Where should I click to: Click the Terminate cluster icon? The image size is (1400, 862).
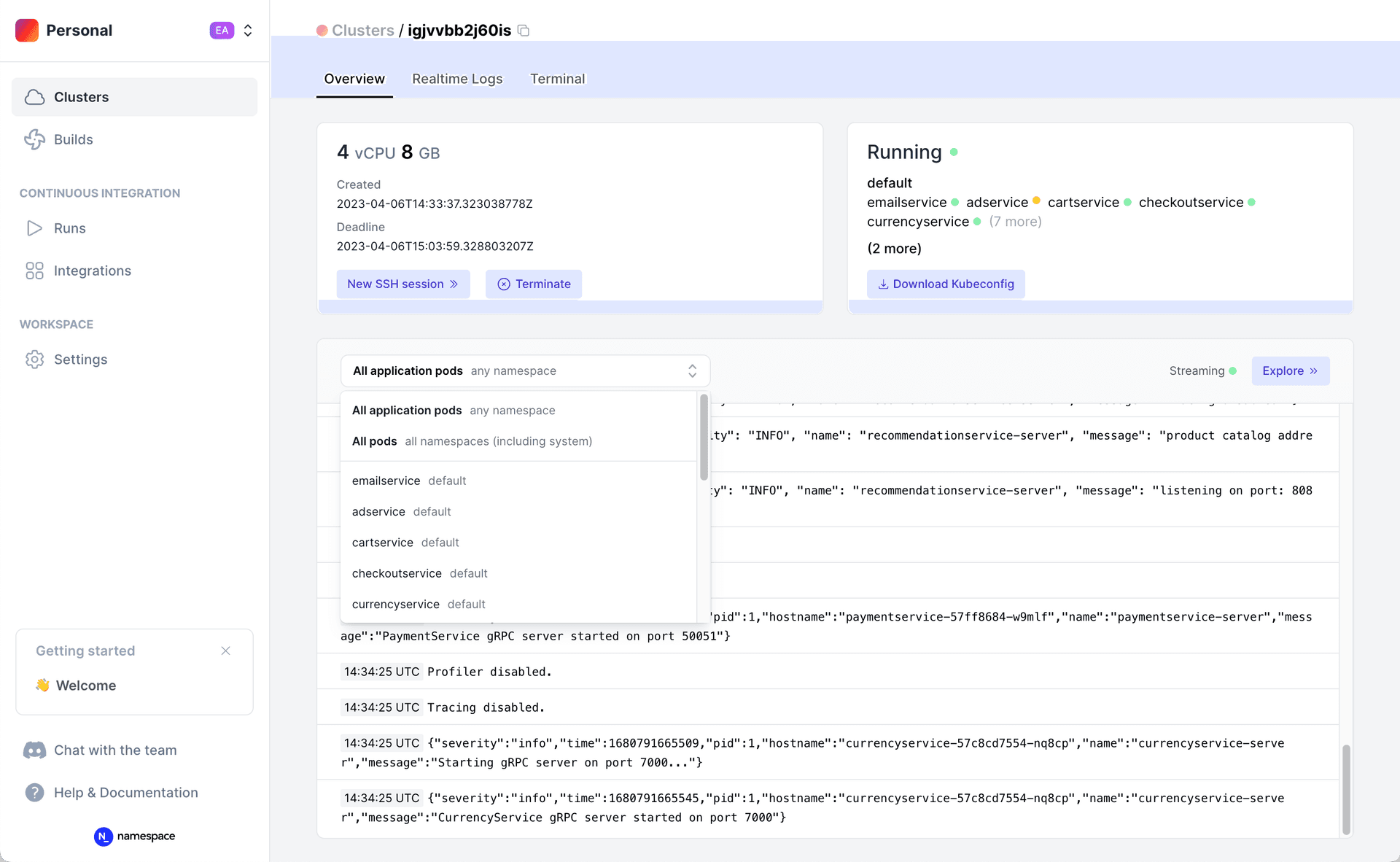pyautogui.click(x=503, y=284)
